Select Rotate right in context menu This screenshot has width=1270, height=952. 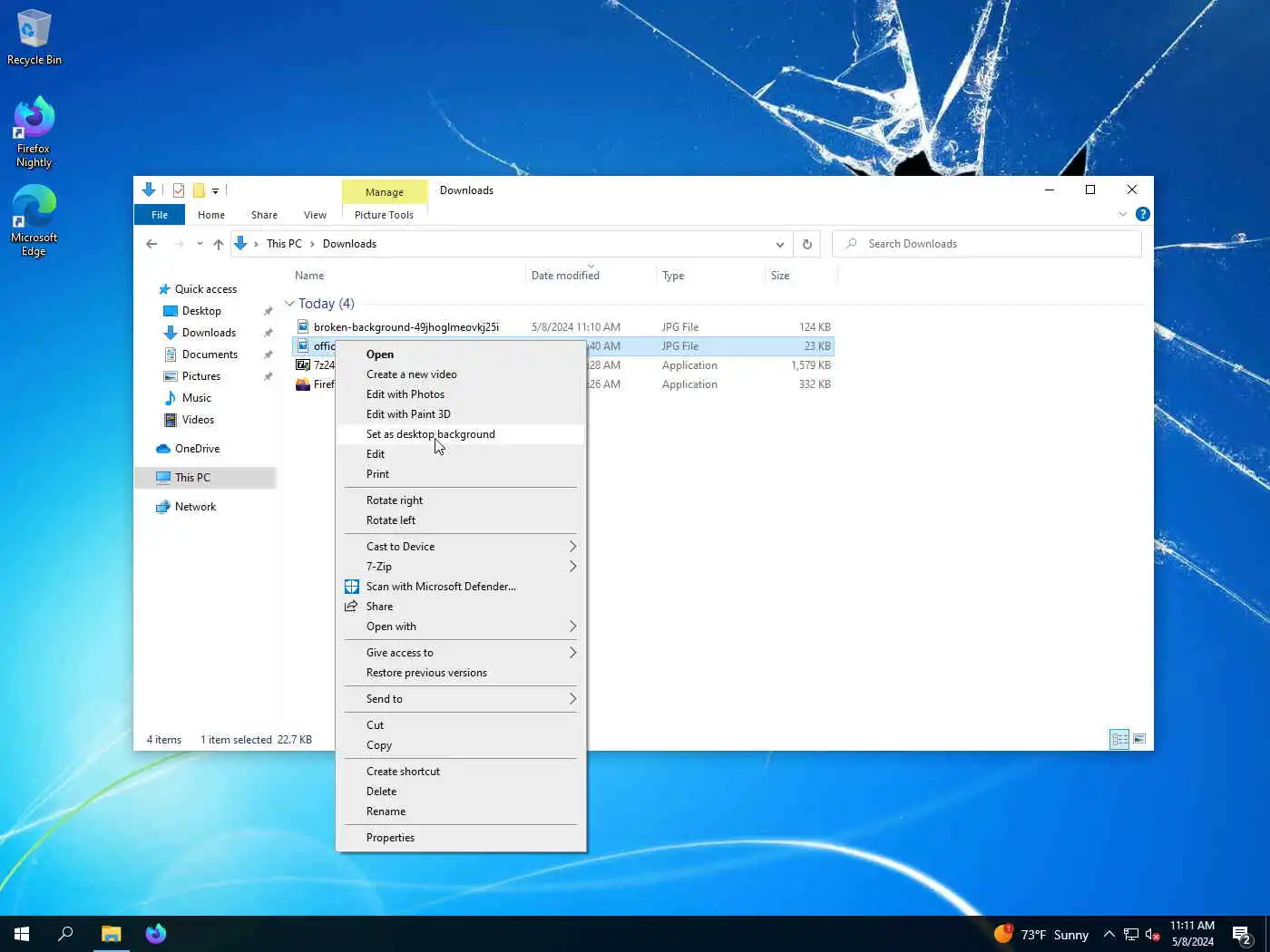click(461, 500)
